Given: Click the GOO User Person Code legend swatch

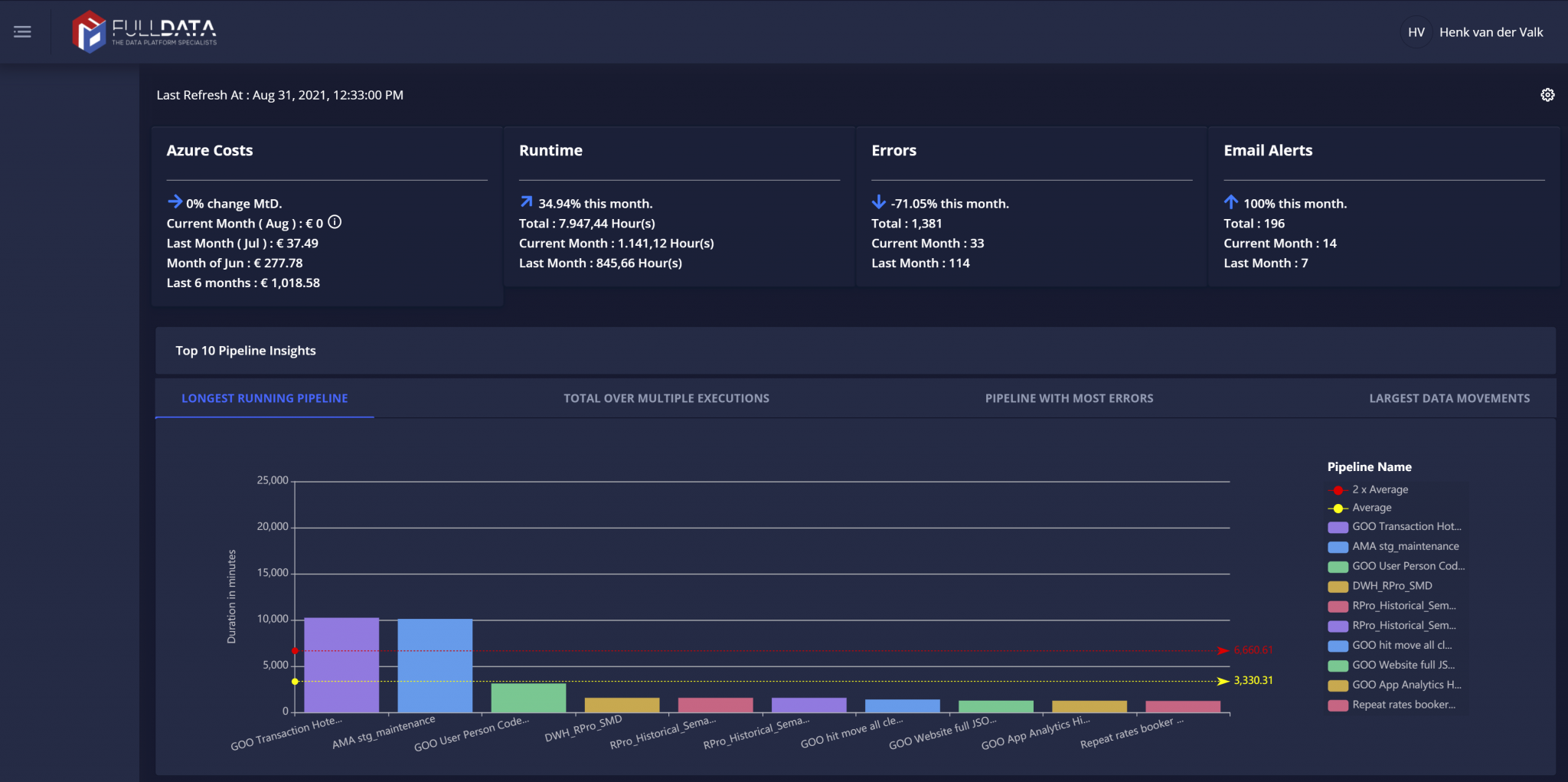Looking at the screenshot, I should 1338,567.
